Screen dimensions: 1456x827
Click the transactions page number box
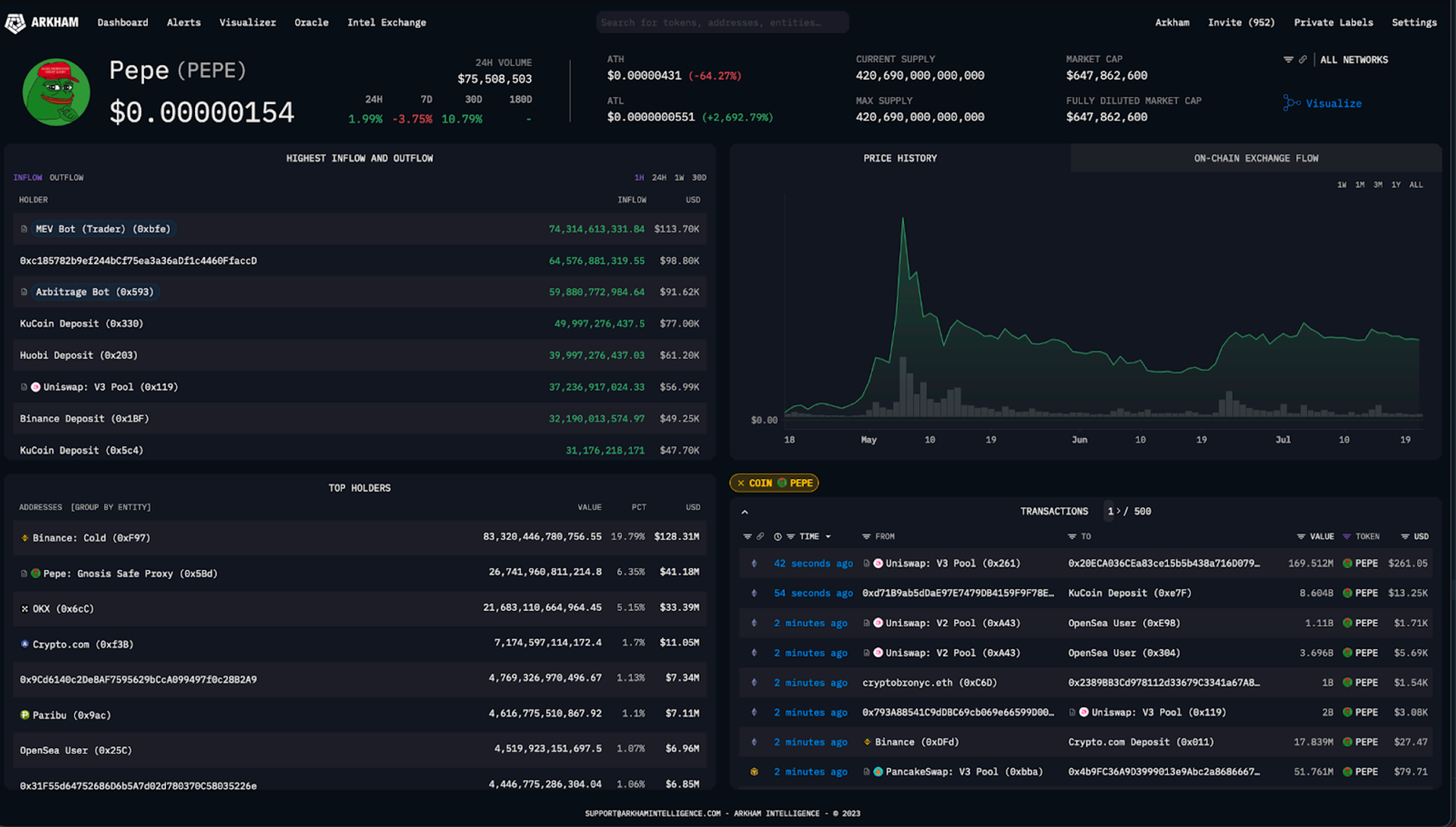coord(1109,512)
